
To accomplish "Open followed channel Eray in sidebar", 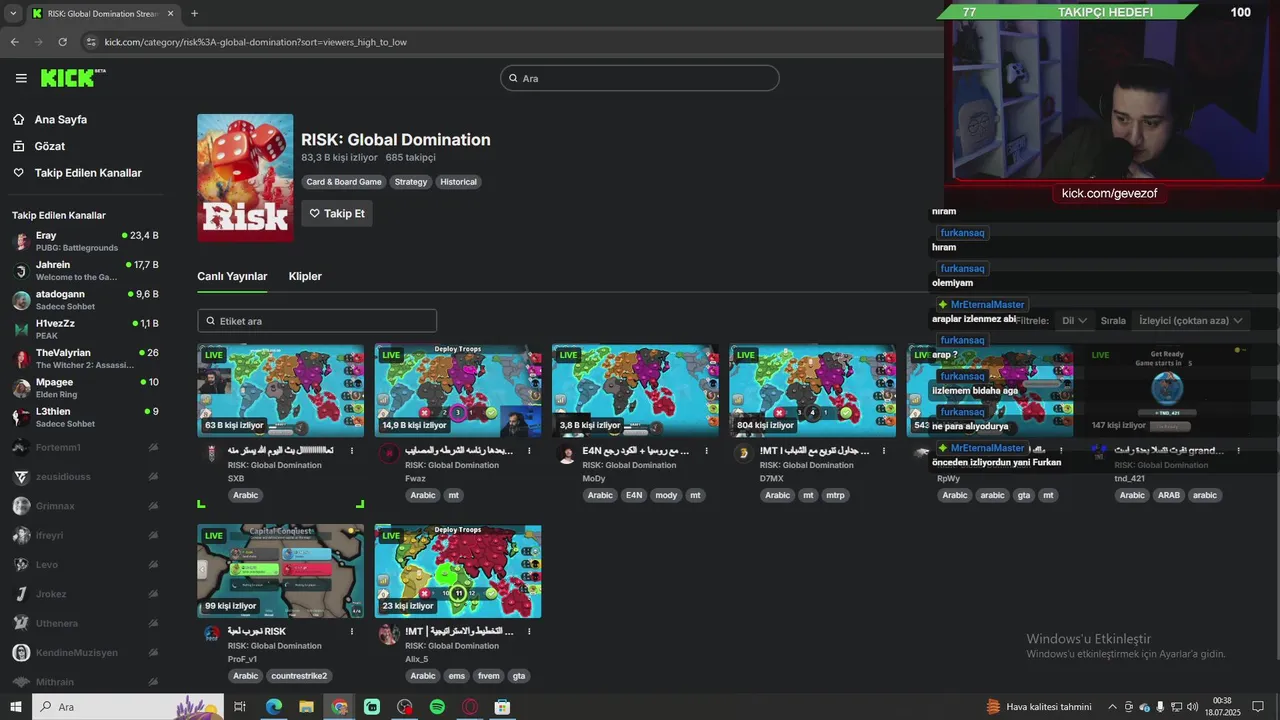I will [85, 241].
